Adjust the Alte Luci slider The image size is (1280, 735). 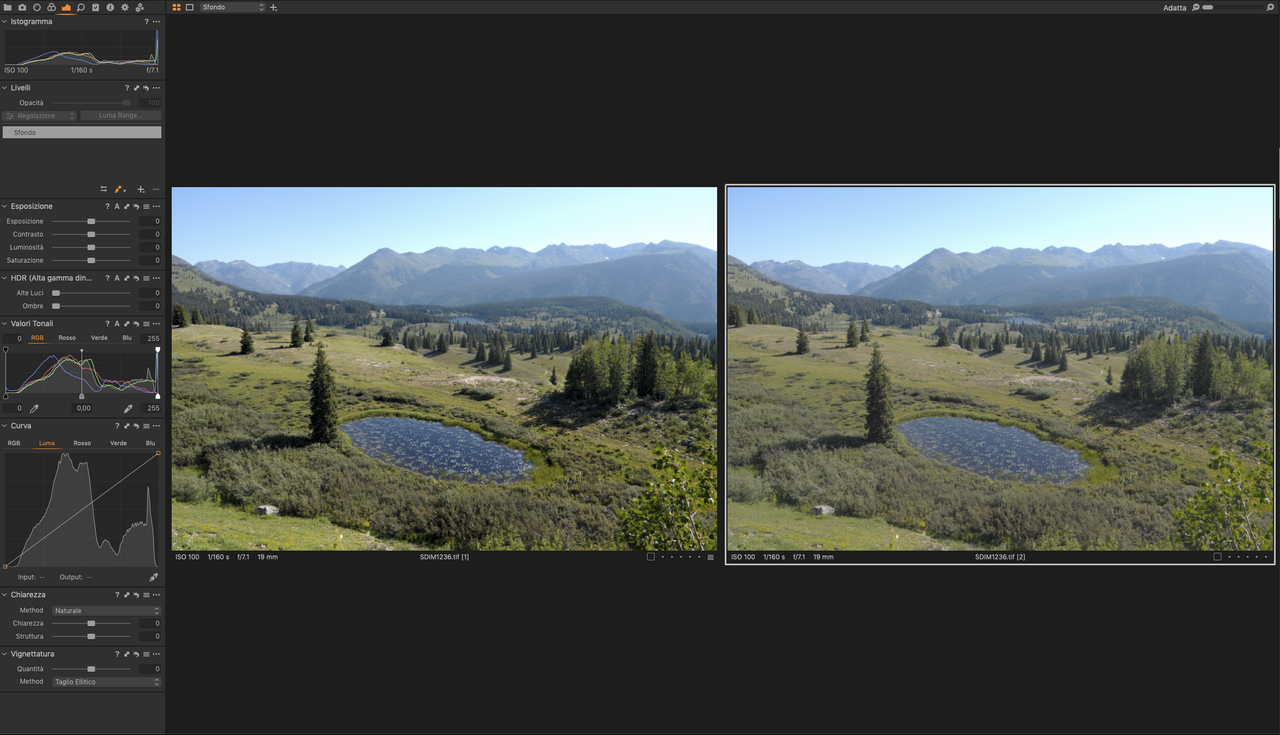click(x=91, y=293)
